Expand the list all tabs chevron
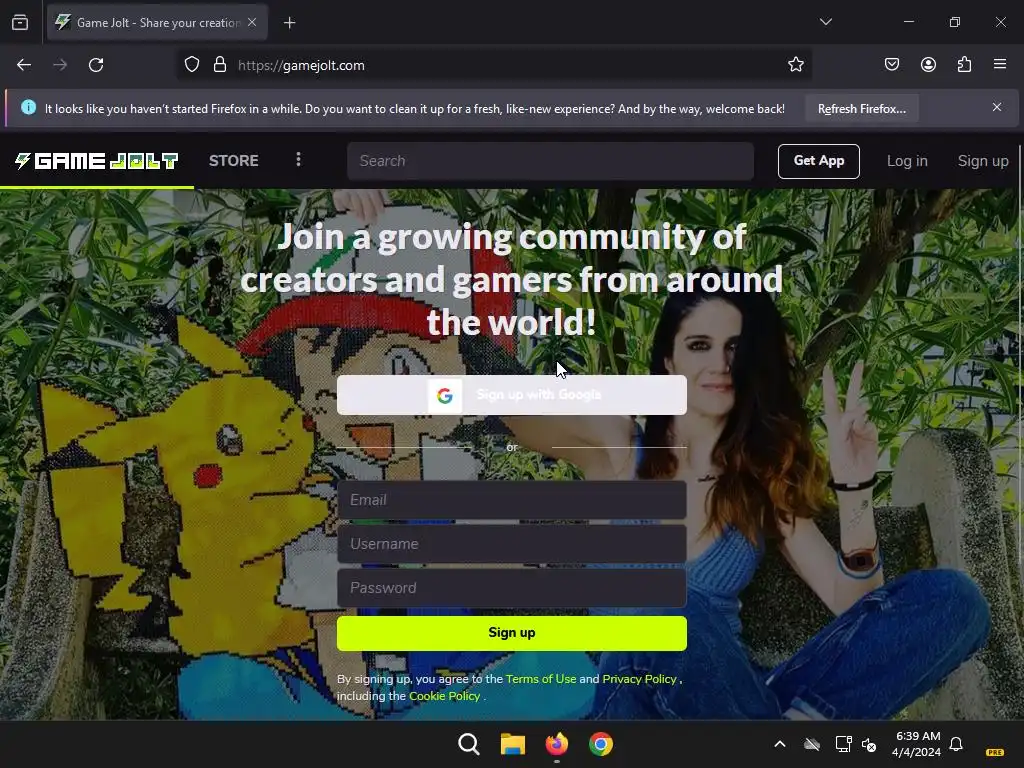This screenshot has height=768, width=1024. pos(825,22)
